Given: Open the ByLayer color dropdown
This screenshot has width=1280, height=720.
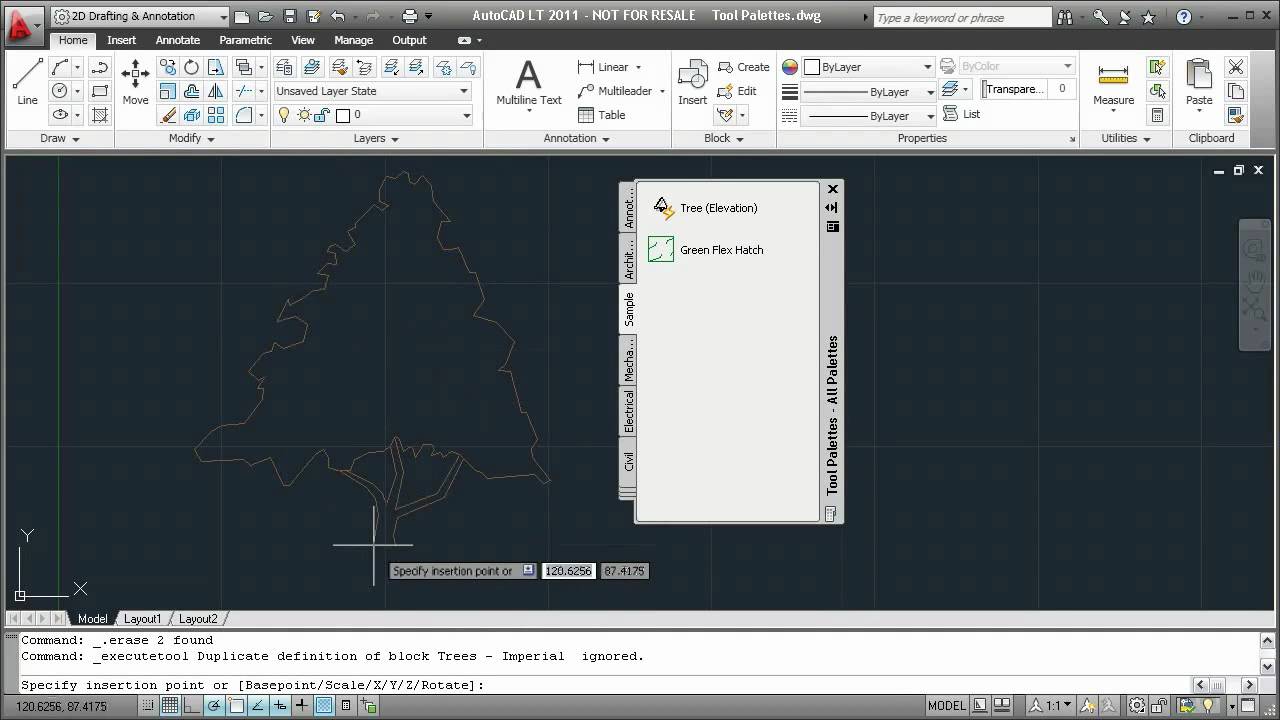Looking at the screenshot, I should (x=868, y=67).
